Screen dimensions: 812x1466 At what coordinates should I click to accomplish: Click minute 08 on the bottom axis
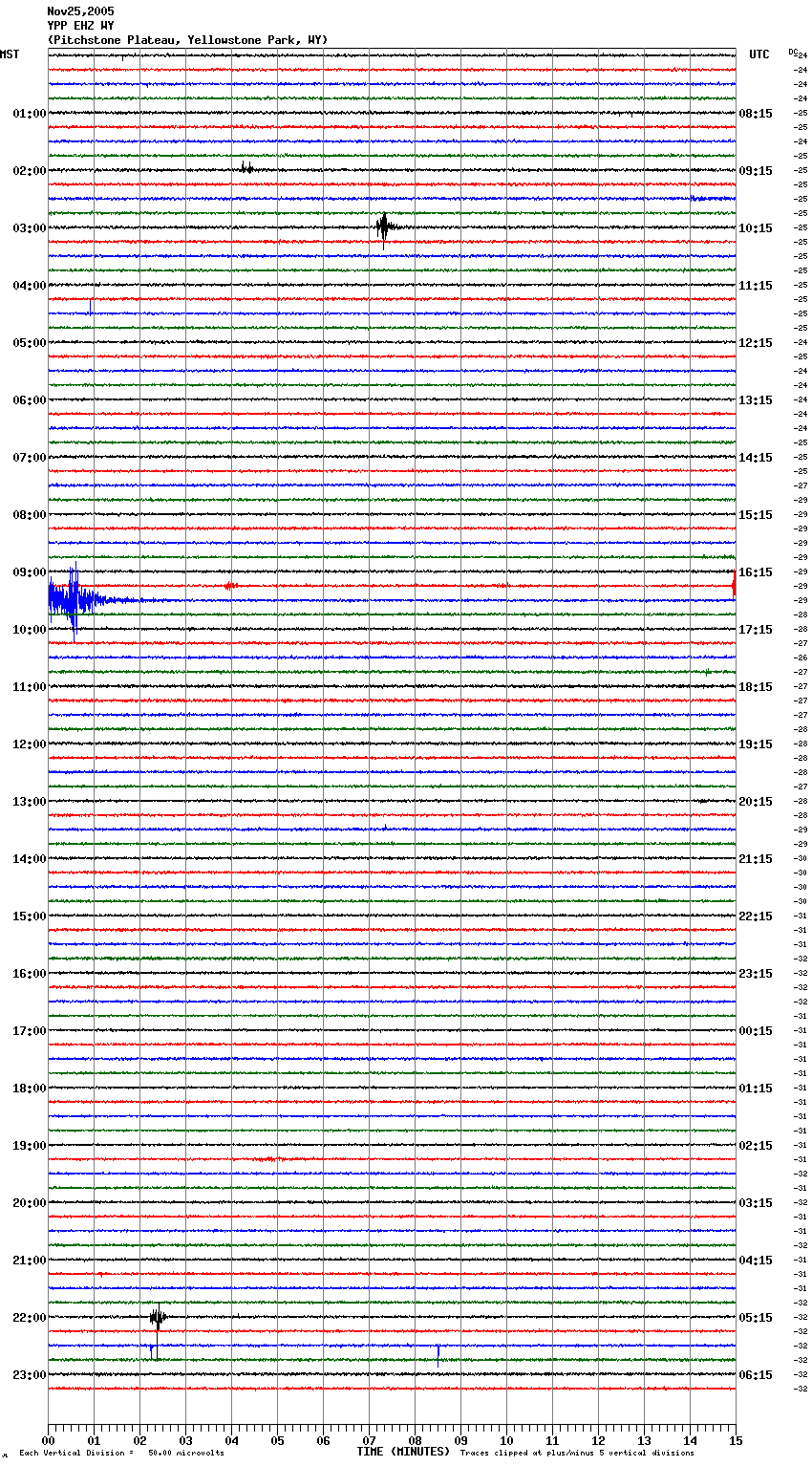click(415, 1440)
